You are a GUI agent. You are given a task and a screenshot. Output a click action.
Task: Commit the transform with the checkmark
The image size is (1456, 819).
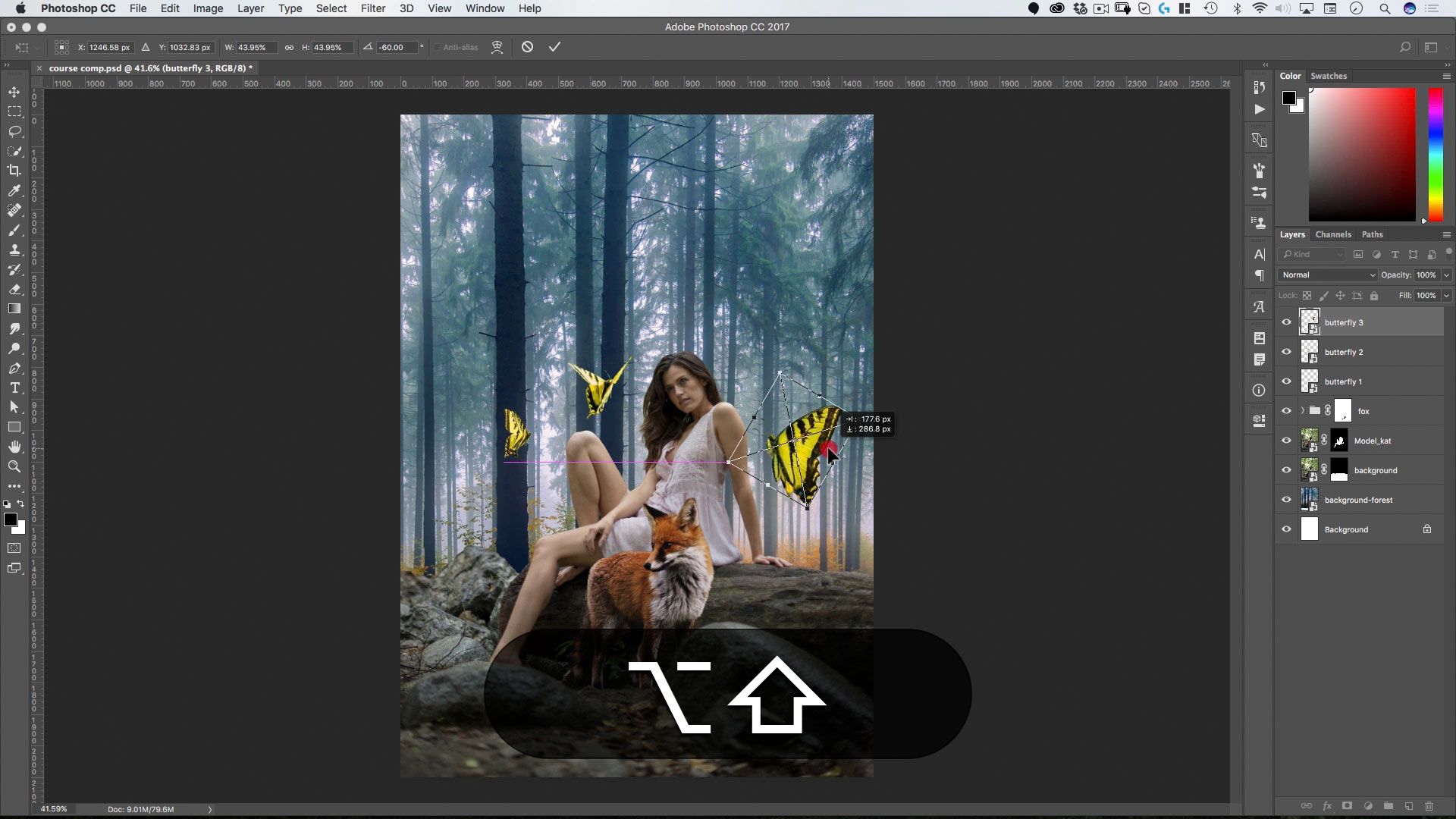click(x=554, y=47)
